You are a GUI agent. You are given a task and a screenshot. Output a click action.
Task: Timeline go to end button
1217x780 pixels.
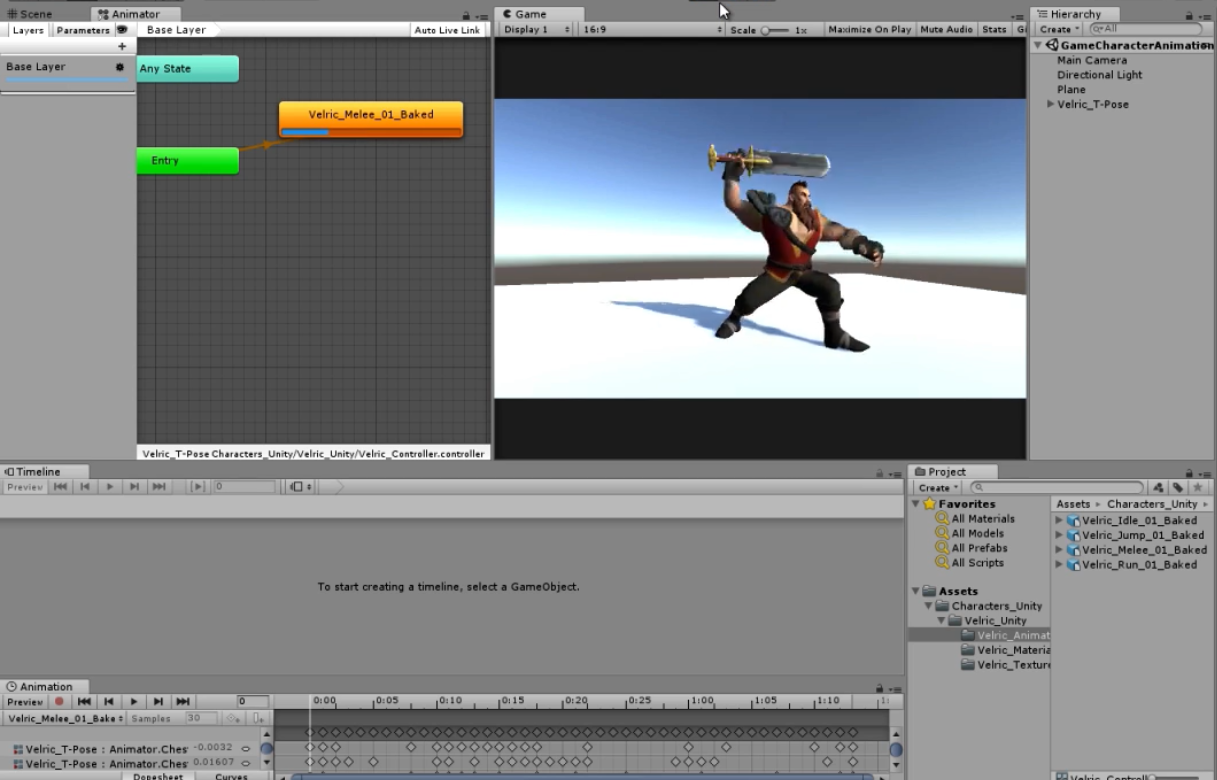[x=159, y=487]
